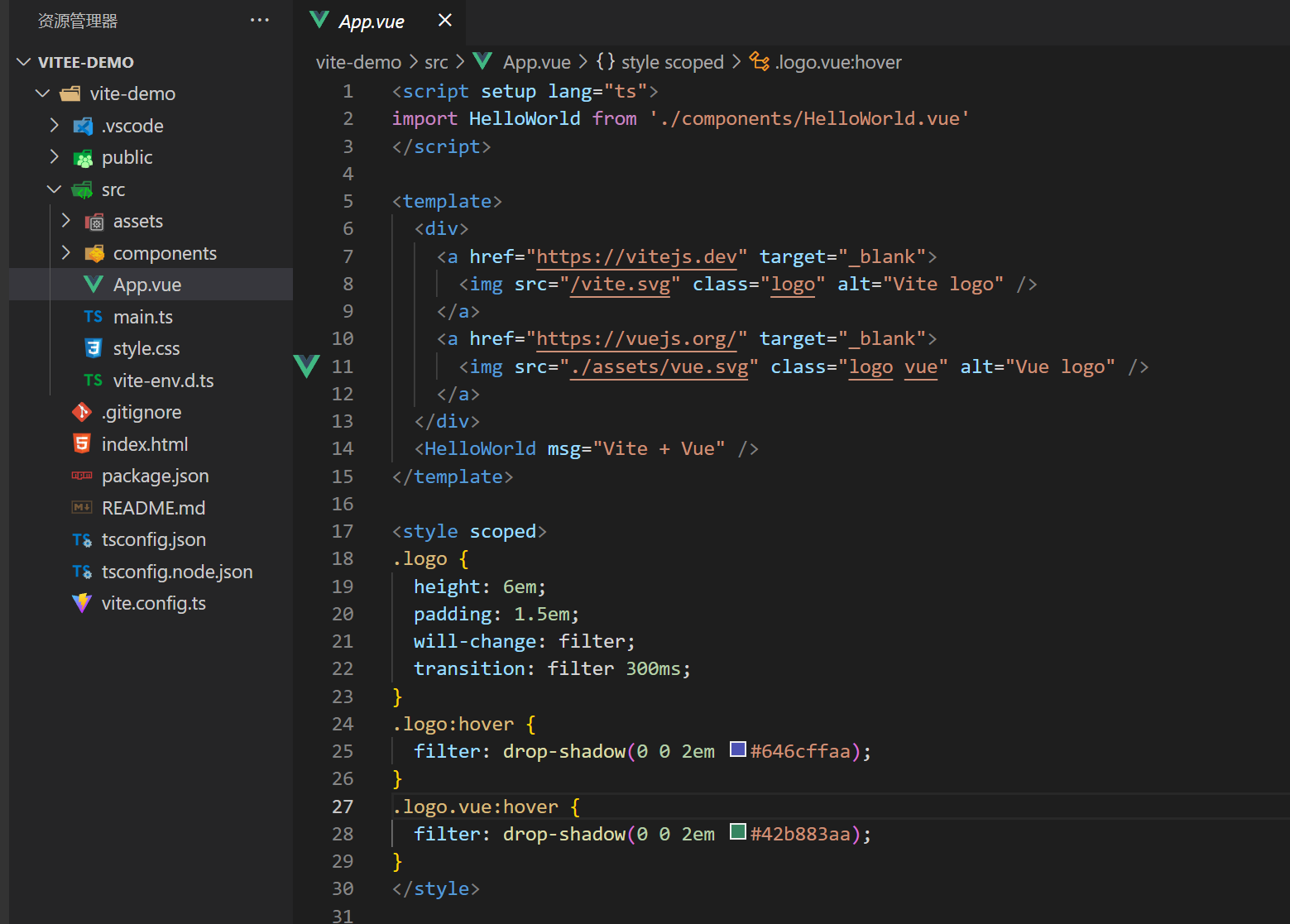Click the 资源管理器 explorer panel title
The image size is (1290, 924).
click(x=78, y=21)
